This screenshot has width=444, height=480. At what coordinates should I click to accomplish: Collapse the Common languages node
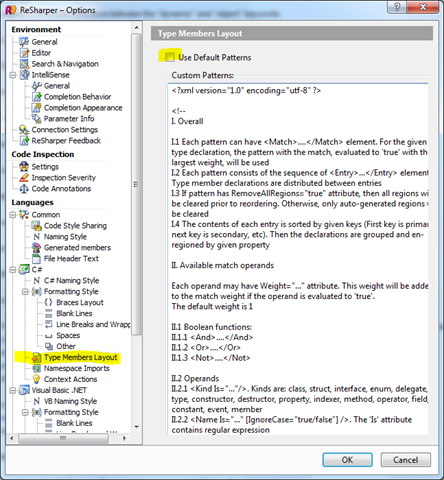tap(13, 215)
